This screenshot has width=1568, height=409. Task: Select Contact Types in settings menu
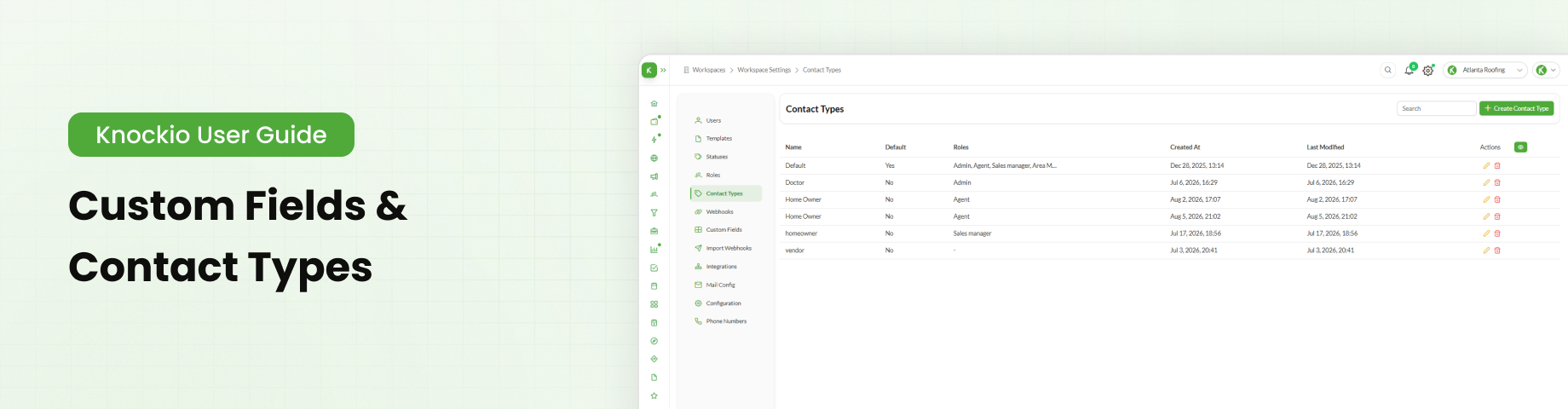(726, 193)
